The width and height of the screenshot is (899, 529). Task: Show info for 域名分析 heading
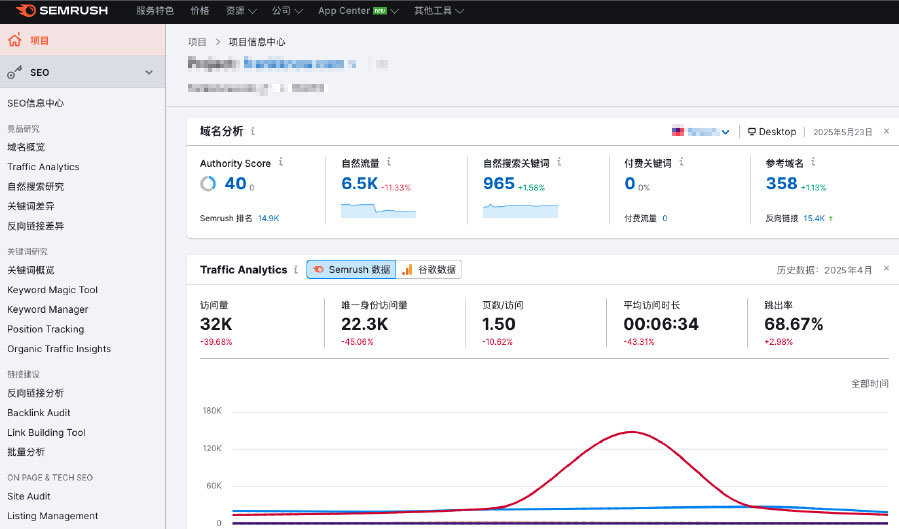[253, 131]
